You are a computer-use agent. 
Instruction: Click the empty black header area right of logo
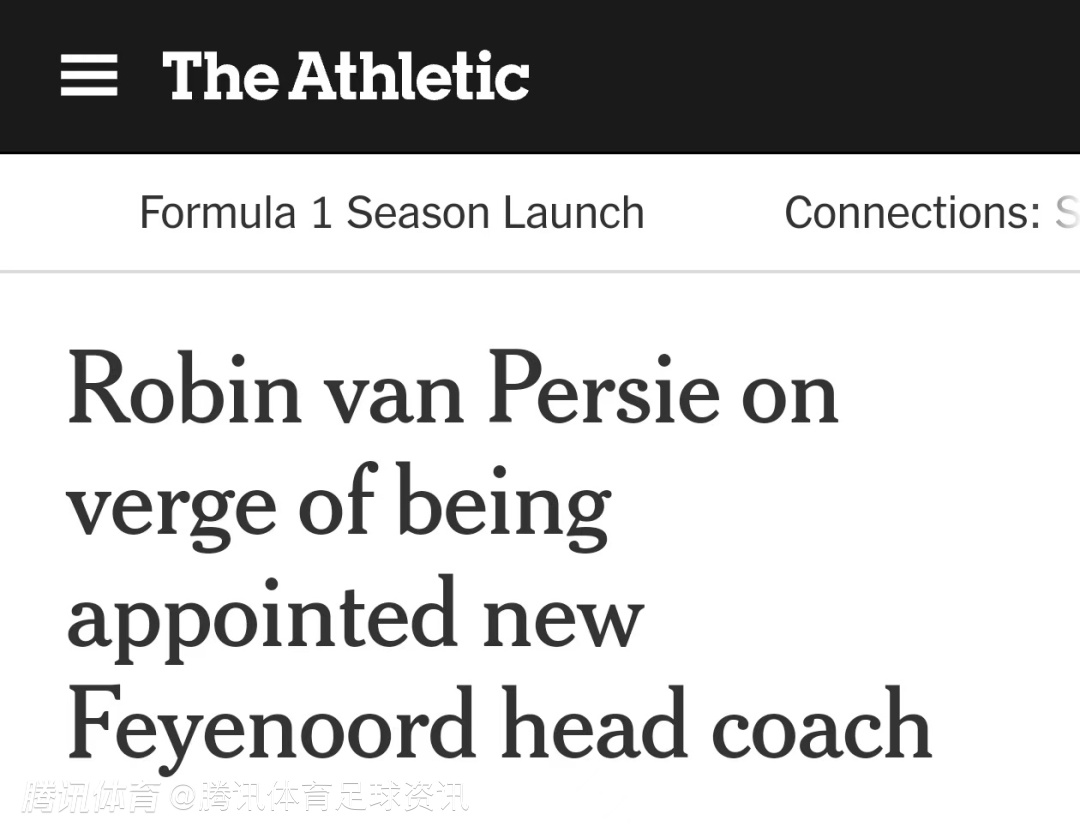pos(800,76)
